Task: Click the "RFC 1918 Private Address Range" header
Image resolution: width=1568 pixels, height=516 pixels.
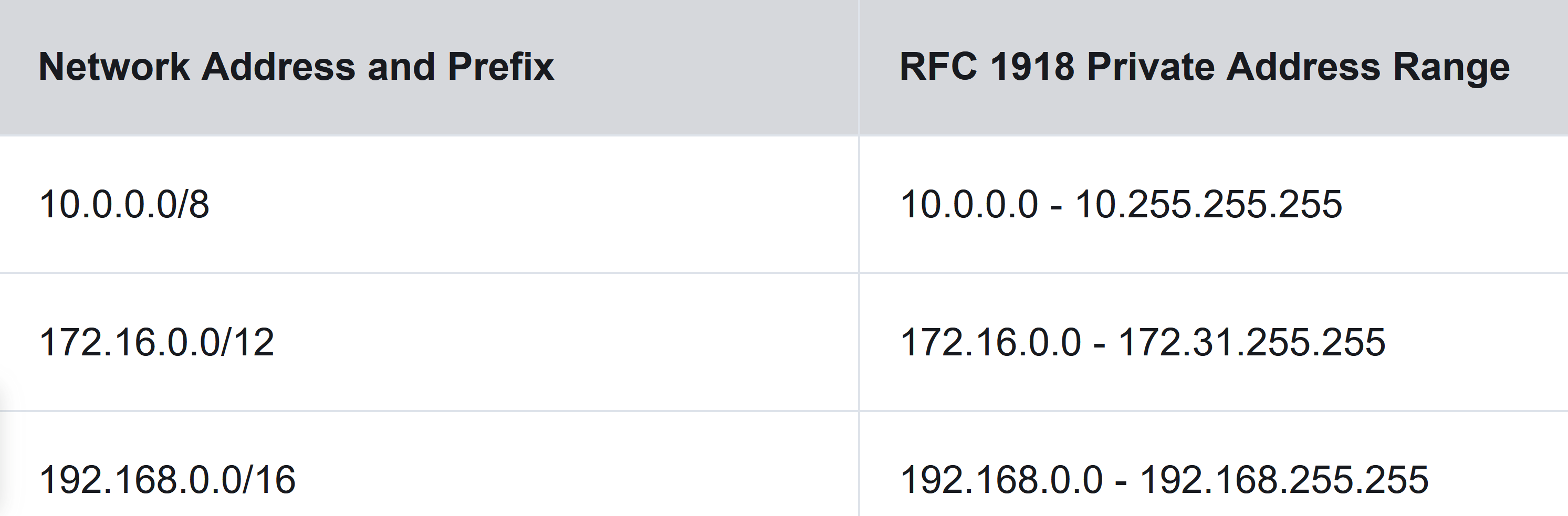Action: [1204, 66]
